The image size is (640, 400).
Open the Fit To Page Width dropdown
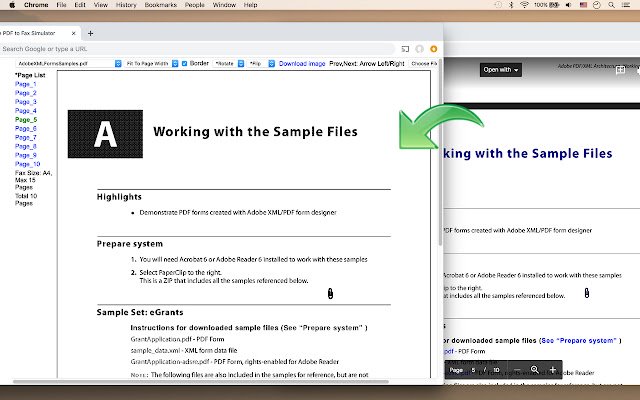pos(151,64)
